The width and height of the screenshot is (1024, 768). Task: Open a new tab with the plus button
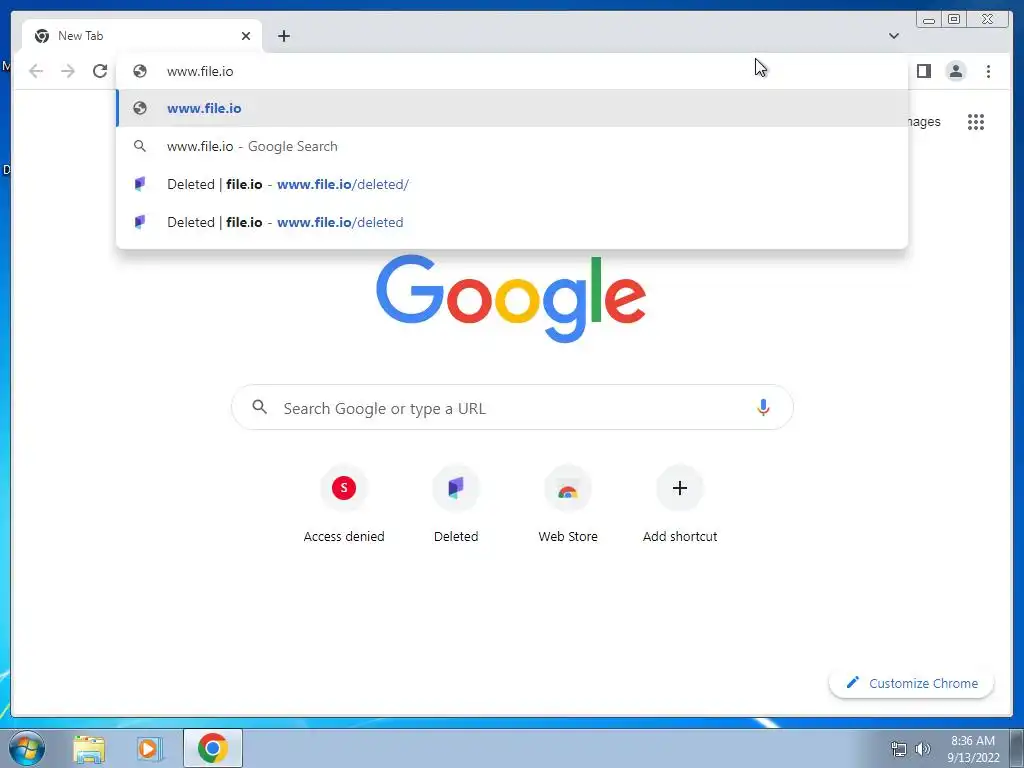tap(283, 36)
